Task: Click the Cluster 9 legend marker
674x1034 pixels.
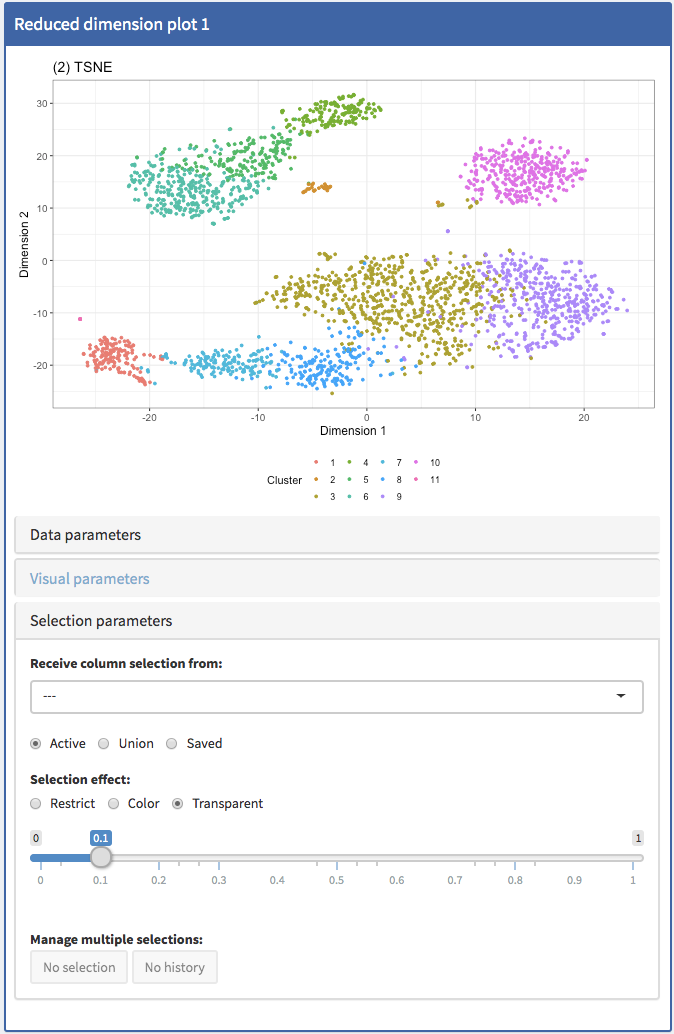Action: click(x=382, y=497)
